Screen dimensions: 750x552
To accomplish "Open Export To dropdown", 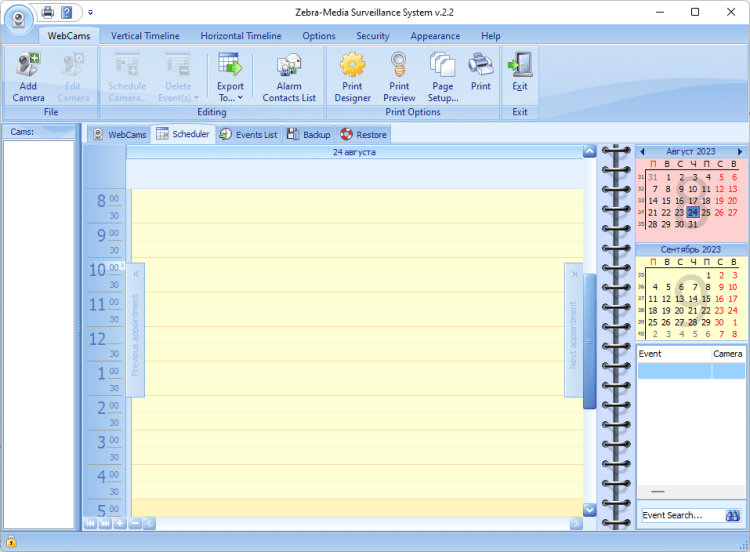I will click(230, 77).
